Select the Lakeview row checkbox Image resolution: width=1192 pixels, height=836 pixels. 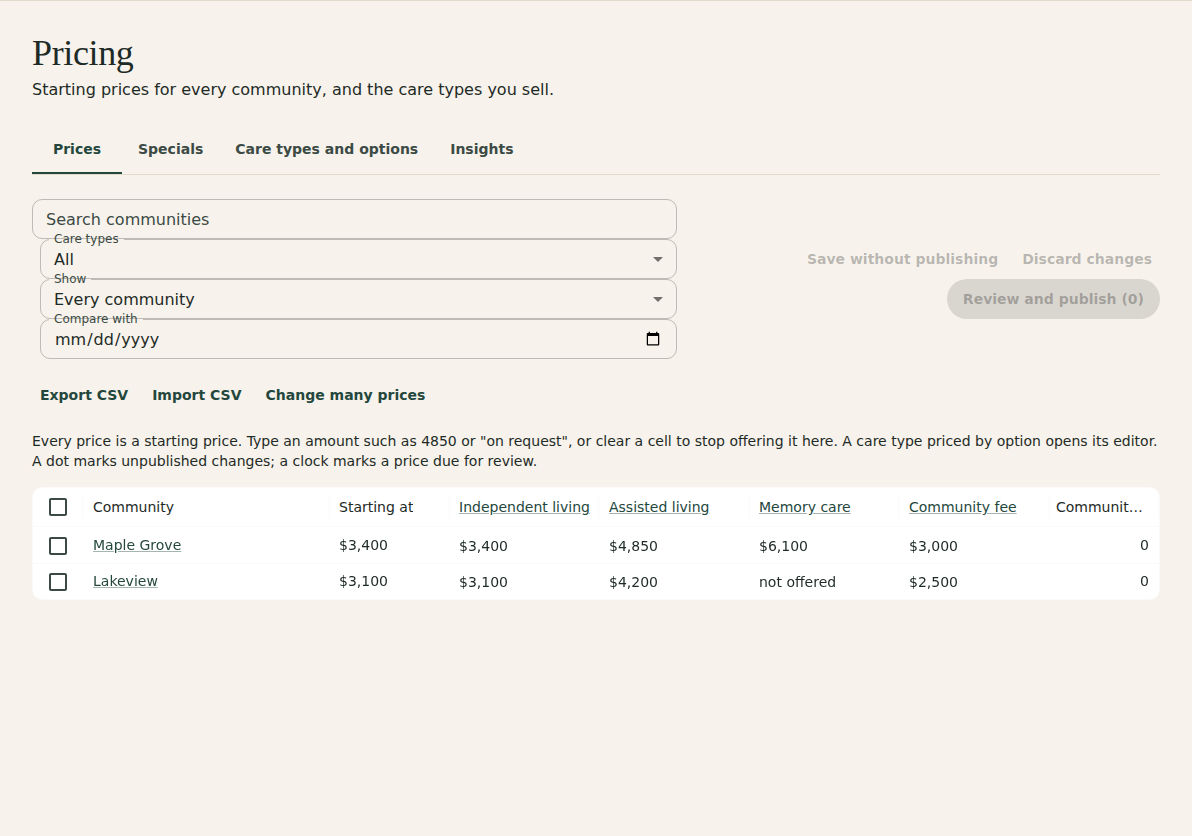(58, 581)
